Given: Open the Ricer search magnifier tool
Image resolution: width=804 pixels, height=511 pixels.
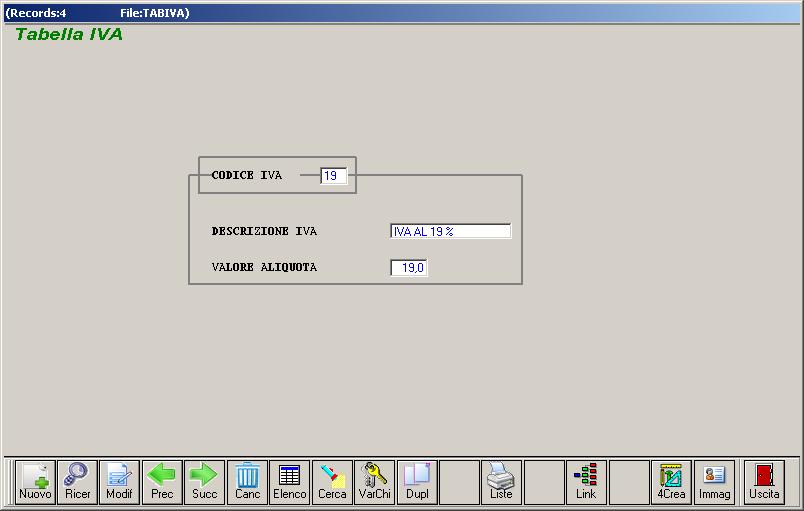Looking at the screenshot, I should tap(77, 482).
